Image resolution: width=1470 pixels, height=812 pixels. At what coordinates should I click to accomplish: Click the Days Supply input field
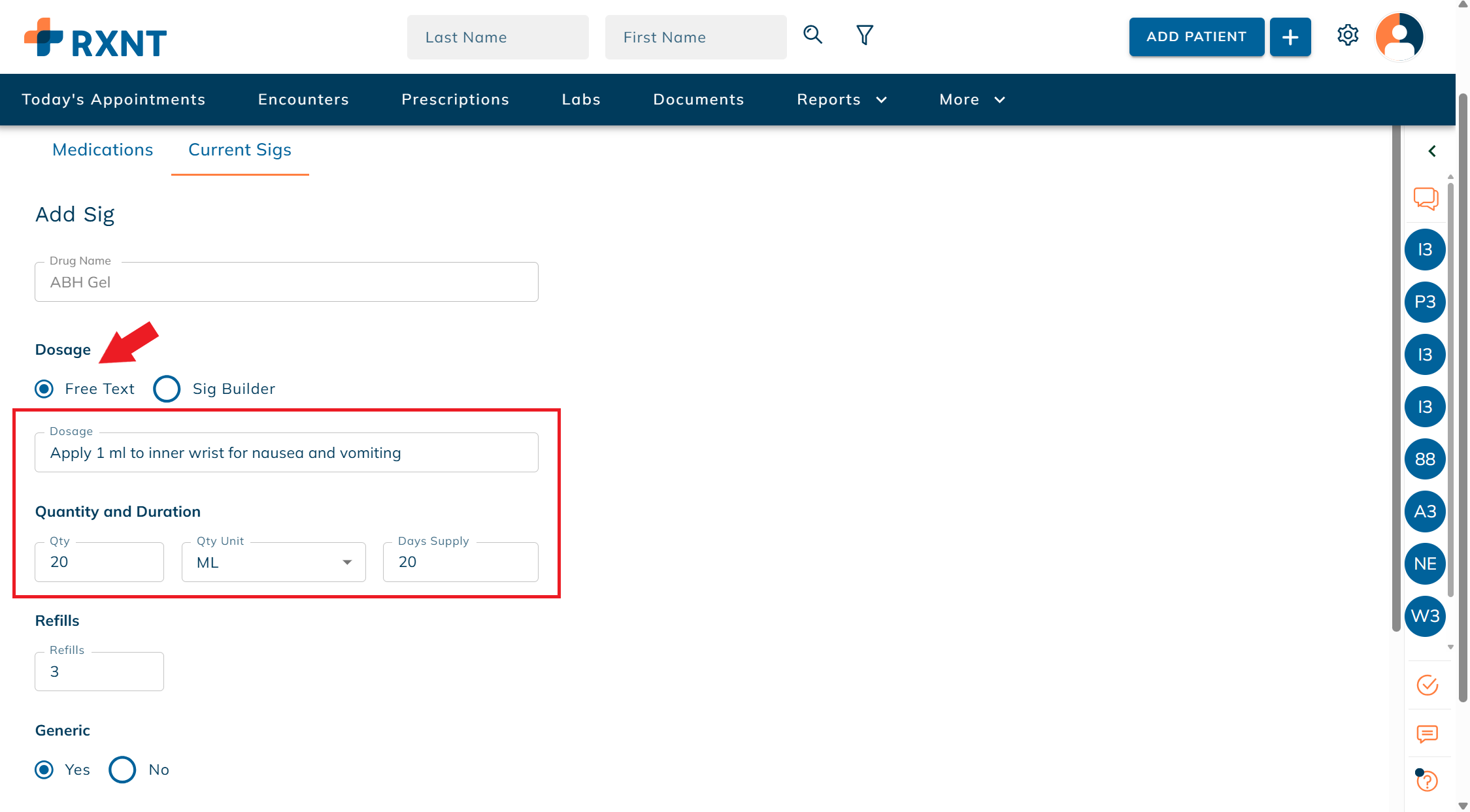[x=461, y=562]
